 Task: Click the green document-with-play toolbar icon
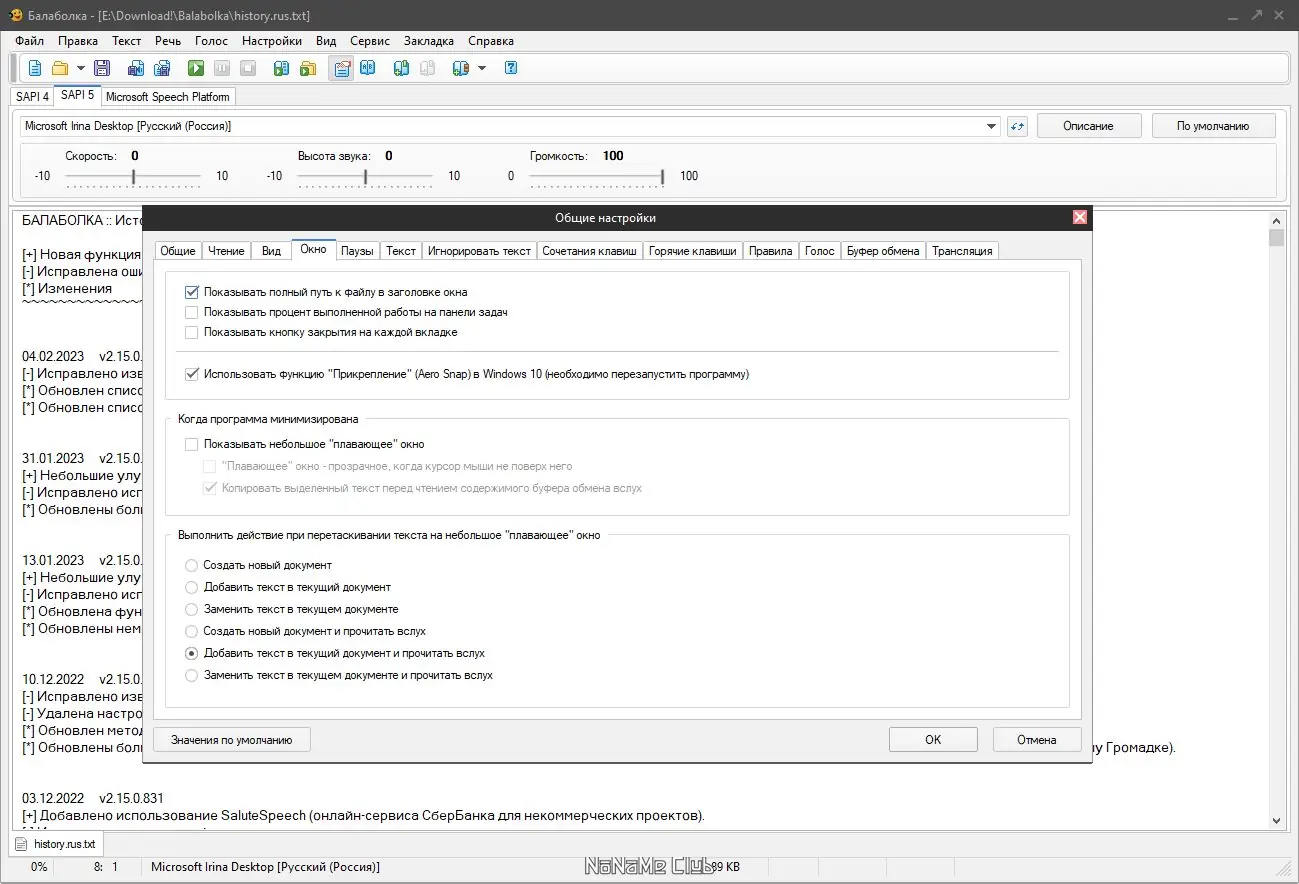(x=282, y=68)
